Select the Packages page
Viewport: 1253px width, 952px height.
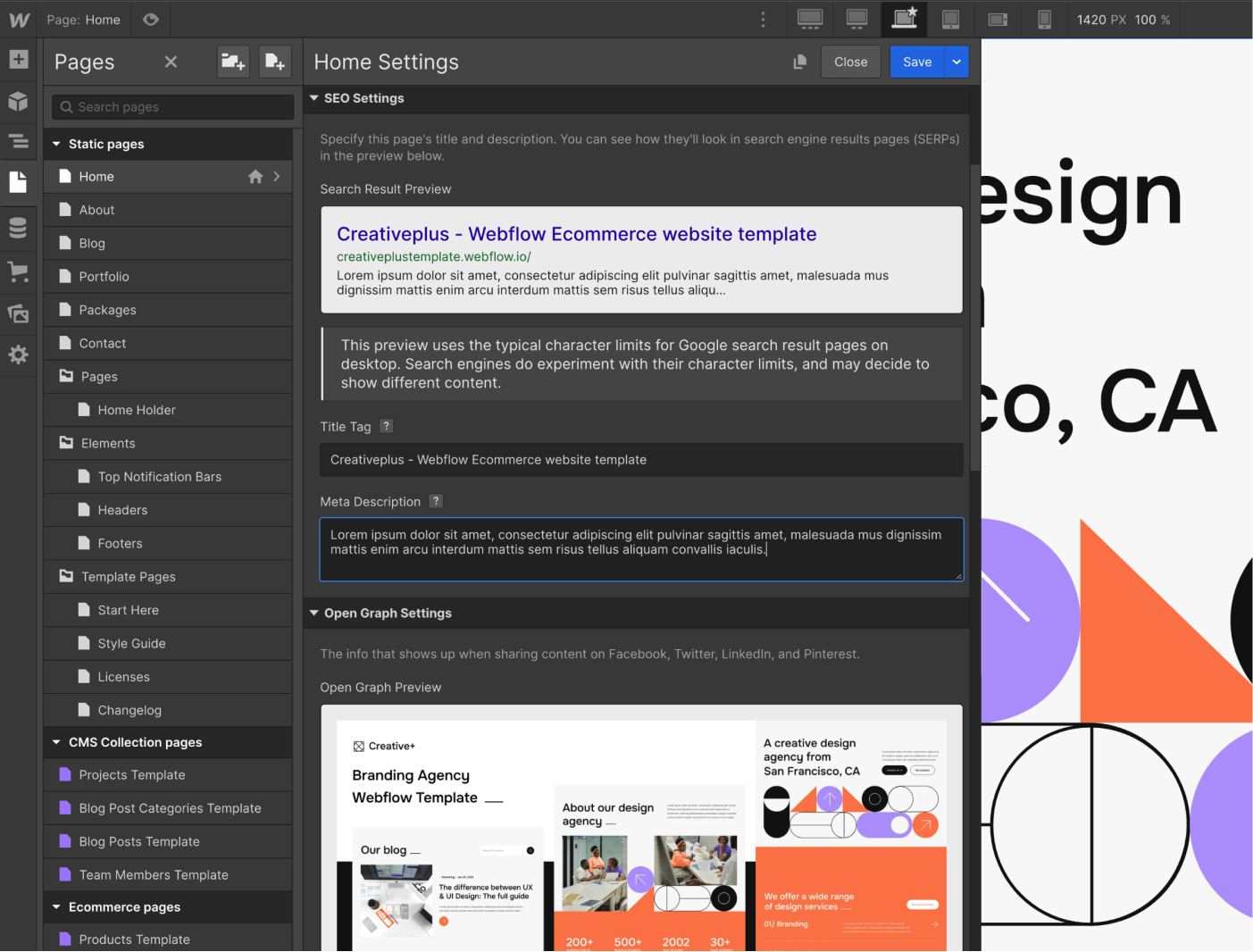[x=168, y=310]
